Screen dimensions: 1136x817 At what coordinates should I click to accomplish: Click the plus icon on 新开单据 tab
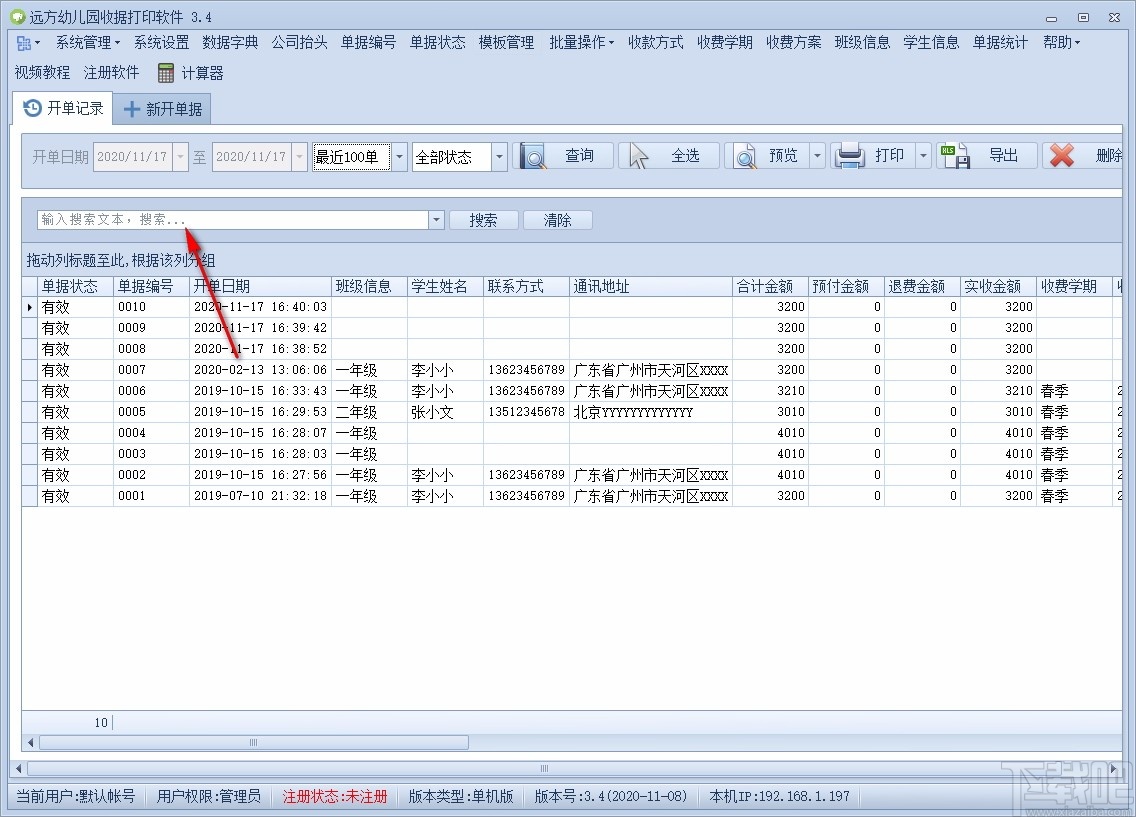(132, 109)
